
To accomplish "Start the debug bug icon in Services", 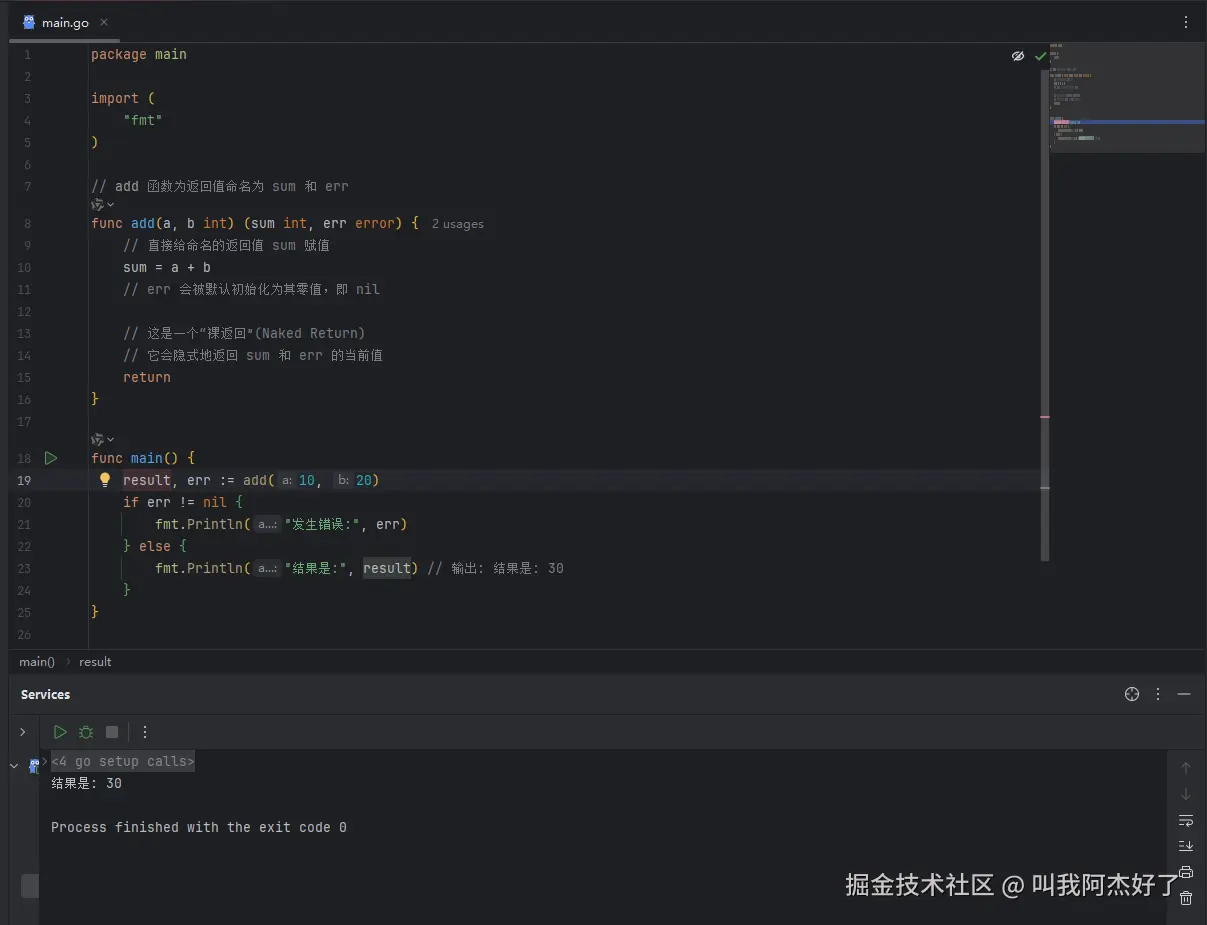I will (x=86, y=732).
